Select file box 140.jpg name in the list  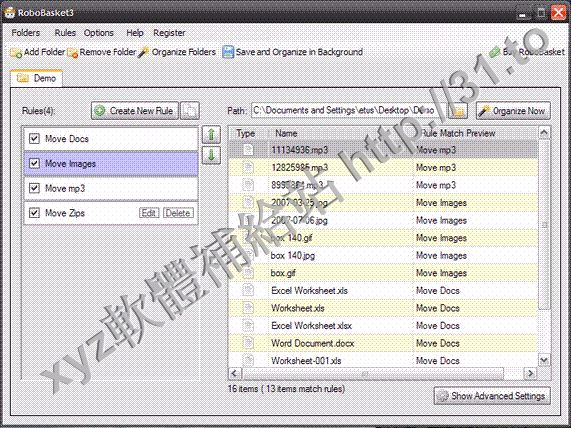(293, 255)
